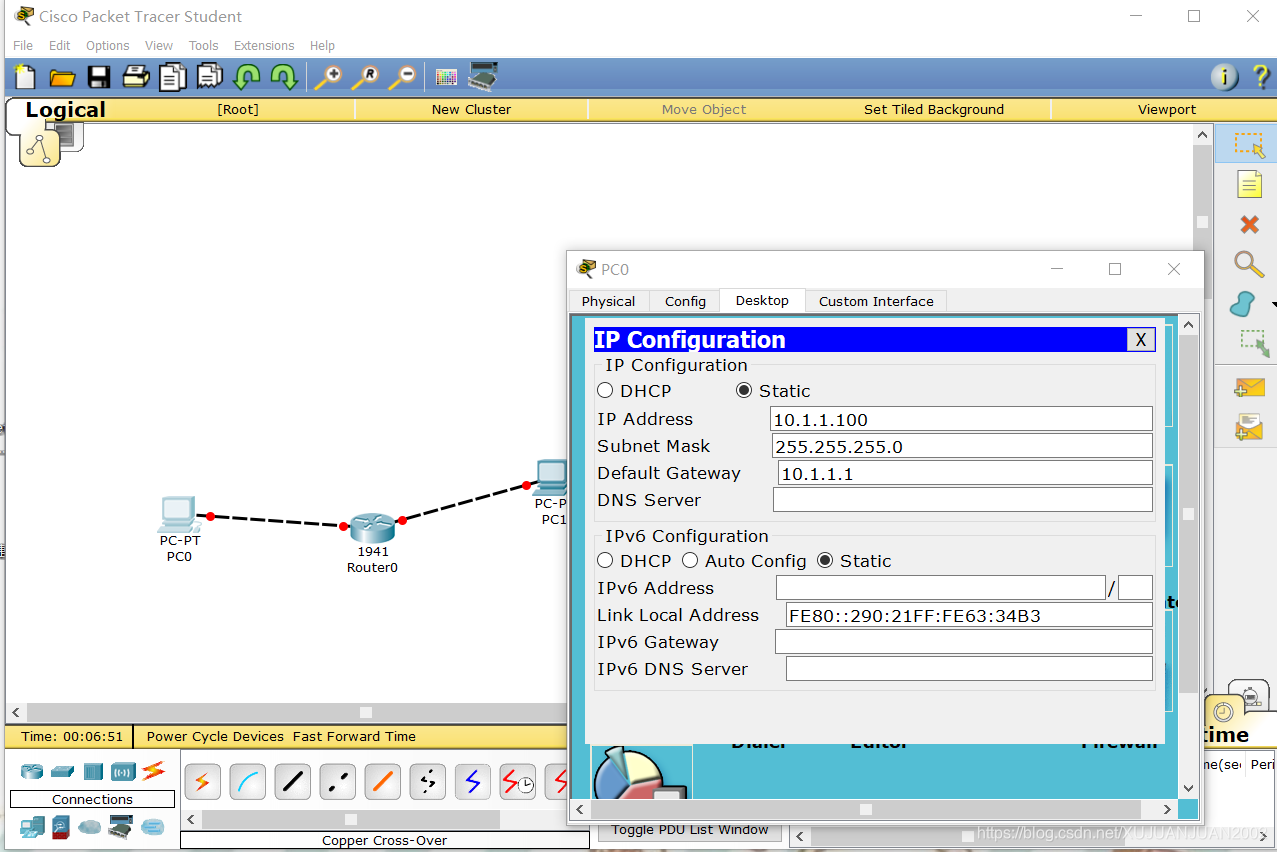Viewport: 1277px width, 852px height.
Task: Switch to the Physical tab in PC0
Action: pos(608,301)
